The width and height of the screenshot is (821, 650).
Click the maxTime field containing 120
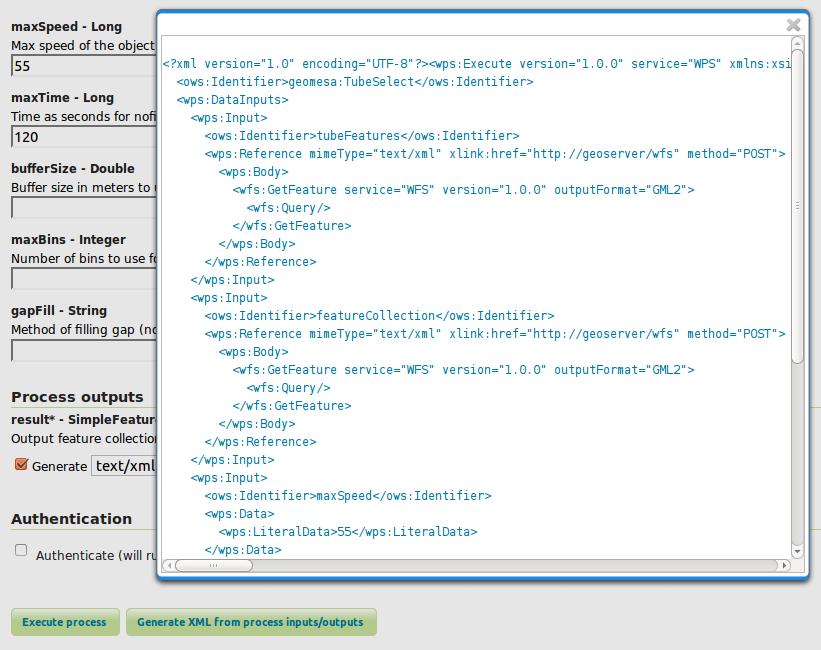(80, 137)
